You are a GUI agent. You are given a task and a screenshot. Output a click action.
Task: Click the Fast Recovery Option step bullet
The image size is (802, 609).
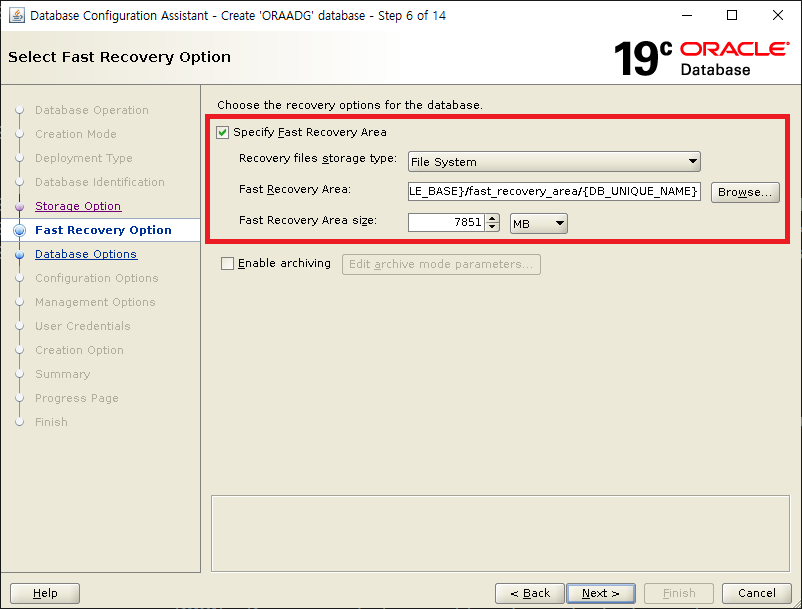click(19, 231)
